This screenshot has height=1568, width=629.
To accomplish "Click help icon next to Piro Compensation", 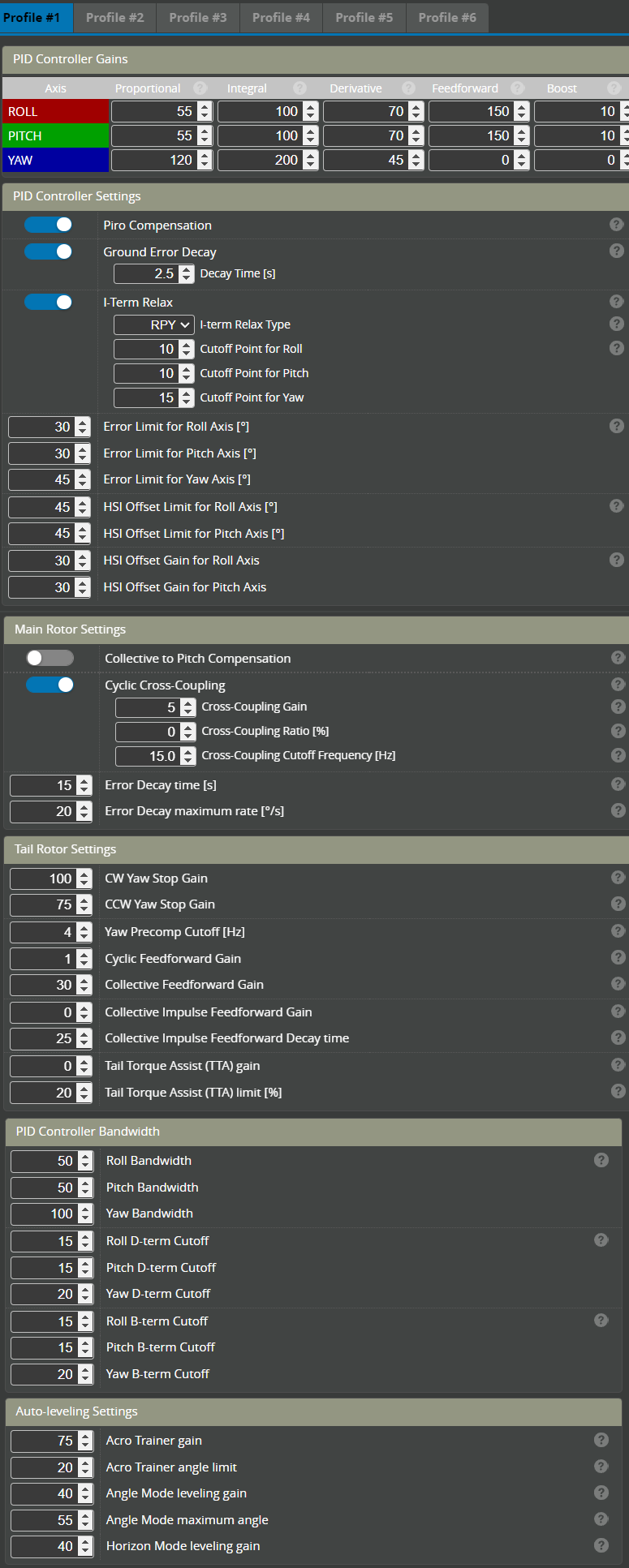I will pos(616,225).
